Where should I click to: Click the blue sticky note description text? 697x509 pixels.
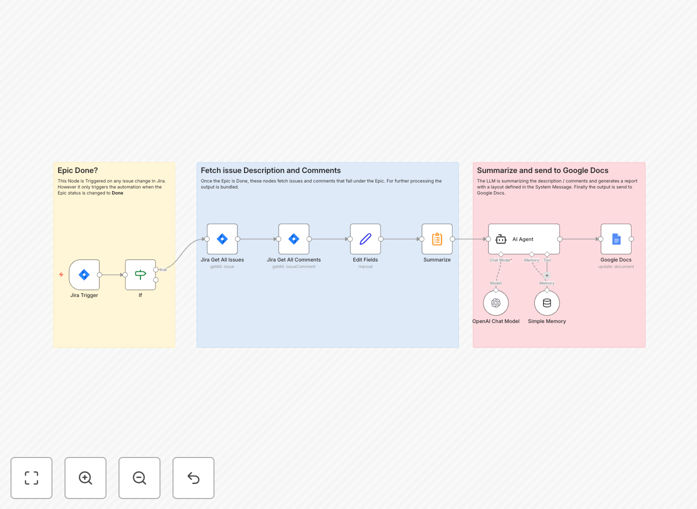pos(321,184)
